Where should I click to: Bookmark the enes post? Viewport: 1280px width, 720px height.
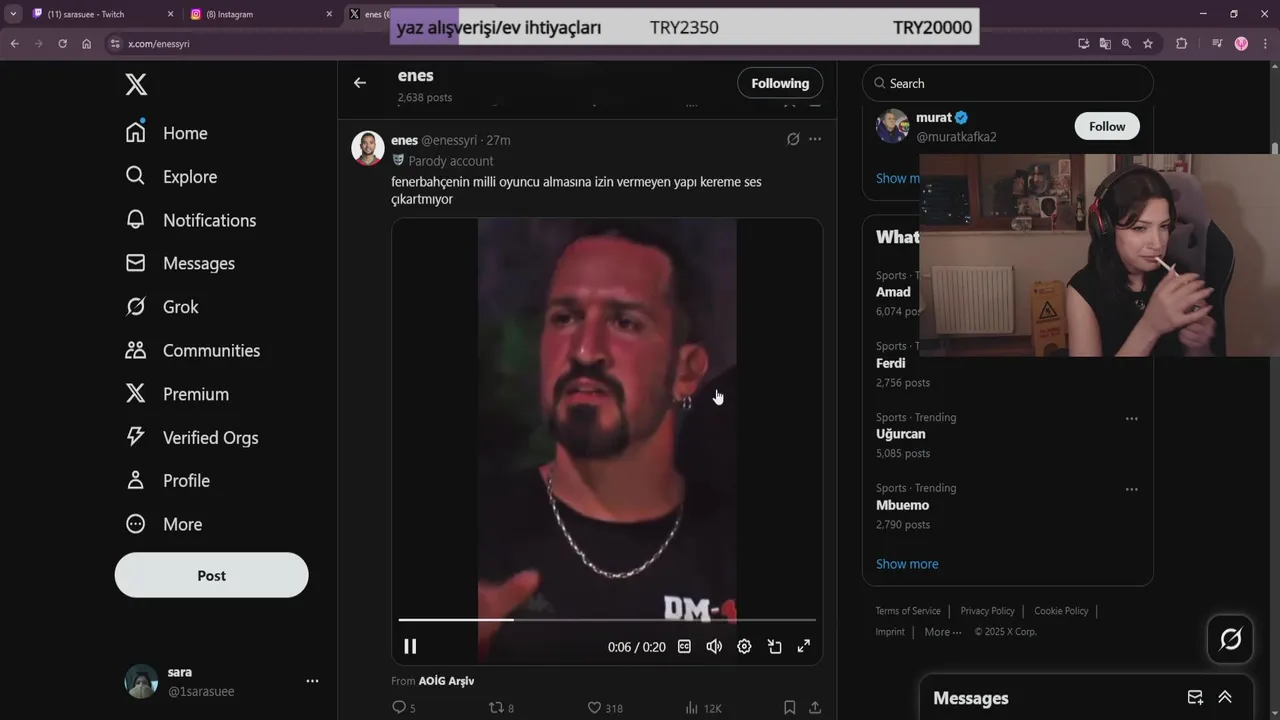coord(789,708)
